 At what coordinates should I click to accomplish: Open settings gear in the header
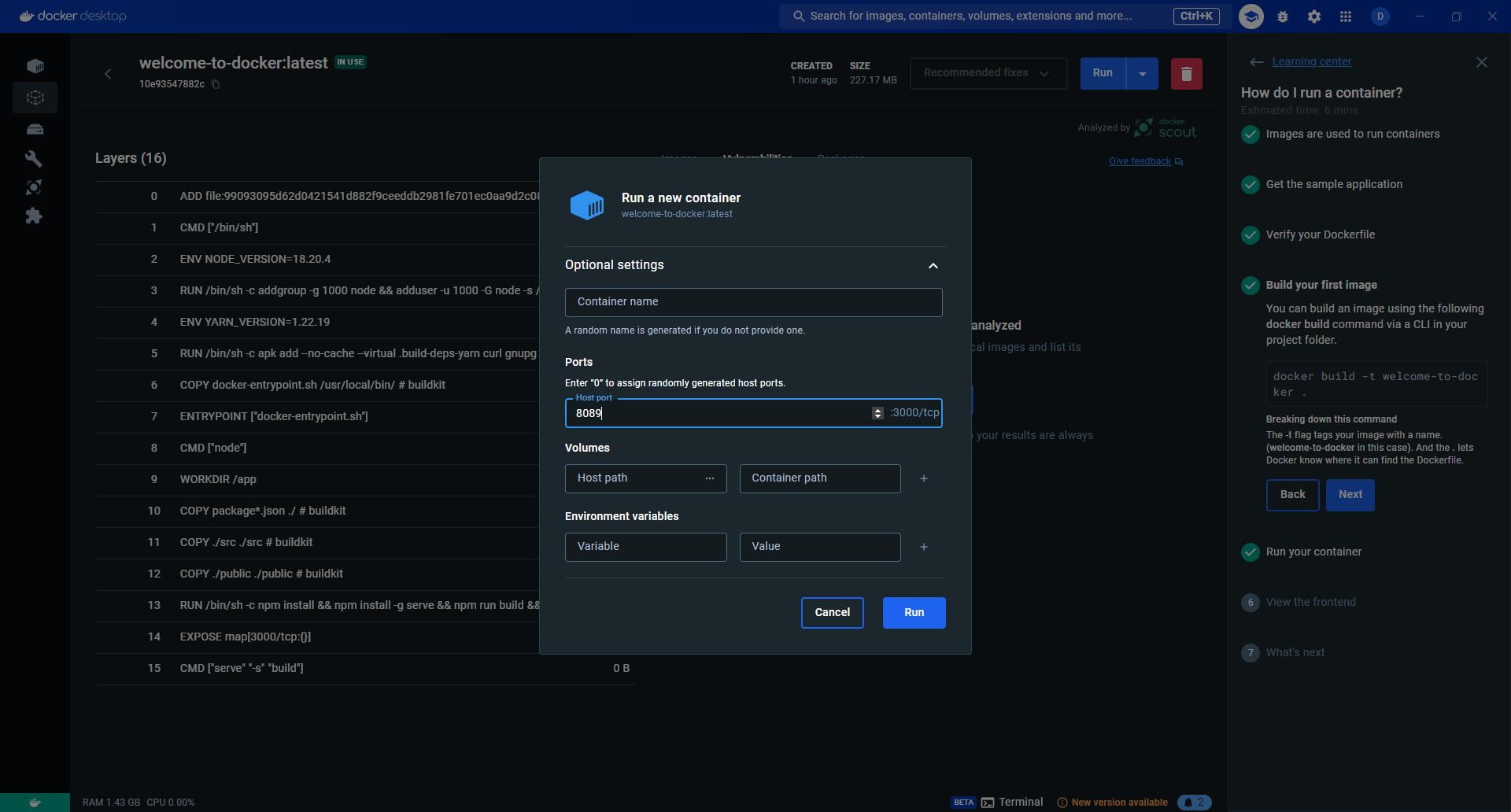(1314, 16)
